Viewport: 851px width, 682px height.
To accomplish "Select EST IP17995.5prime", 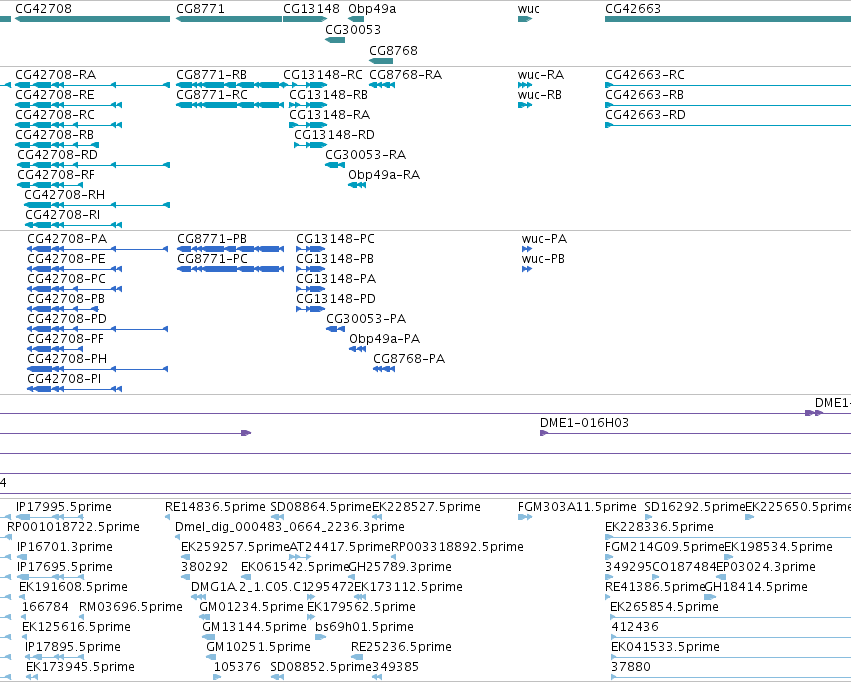I will 64,507.
